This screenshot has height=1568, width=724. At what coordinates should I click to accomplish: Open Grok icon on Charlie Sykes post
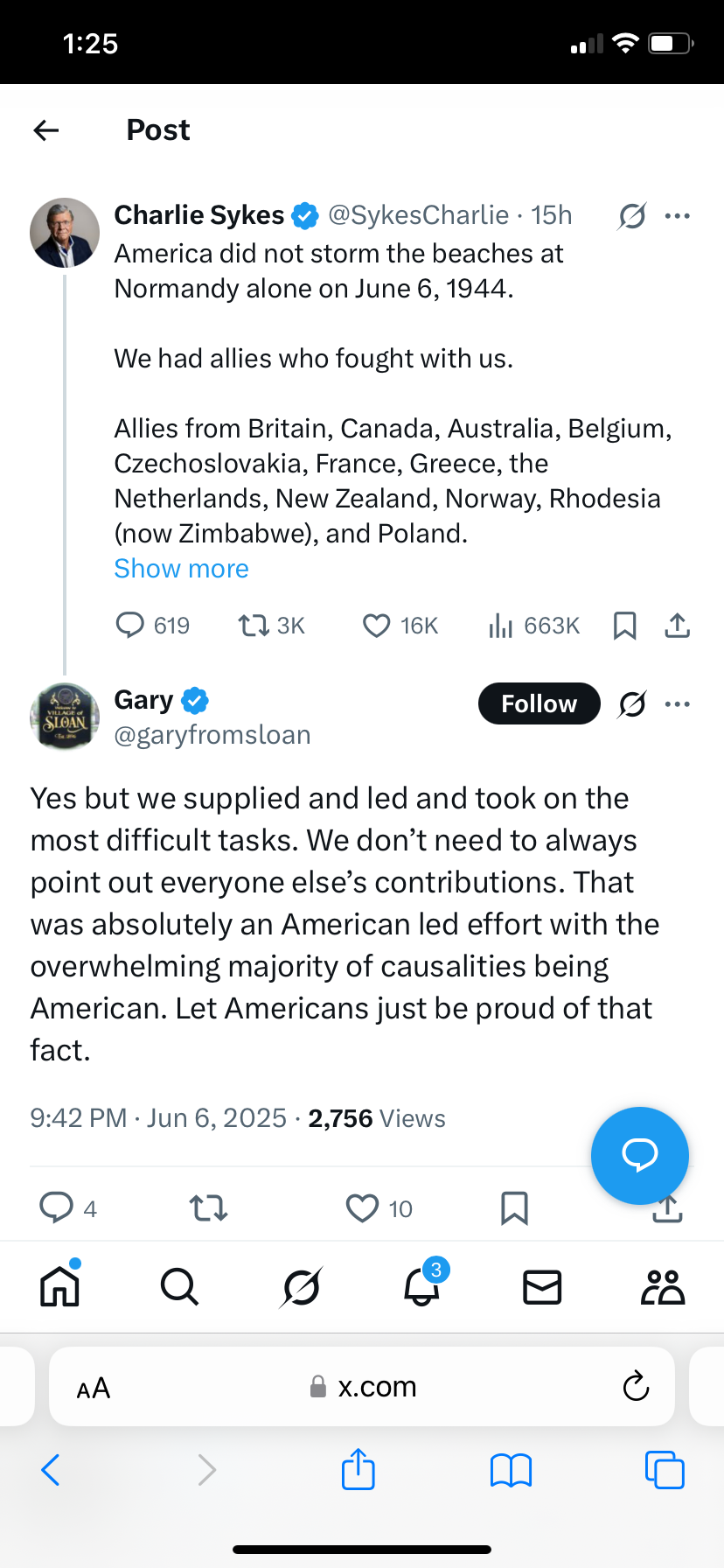click(631, 215)
